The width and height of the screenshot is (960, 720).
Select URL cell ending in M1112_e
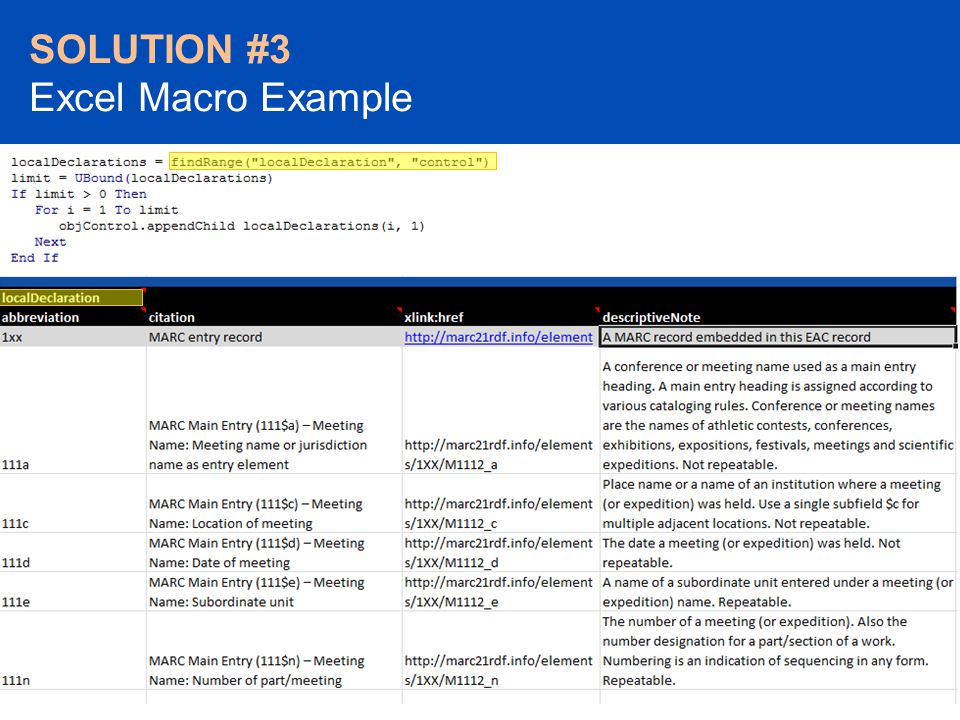500,591
